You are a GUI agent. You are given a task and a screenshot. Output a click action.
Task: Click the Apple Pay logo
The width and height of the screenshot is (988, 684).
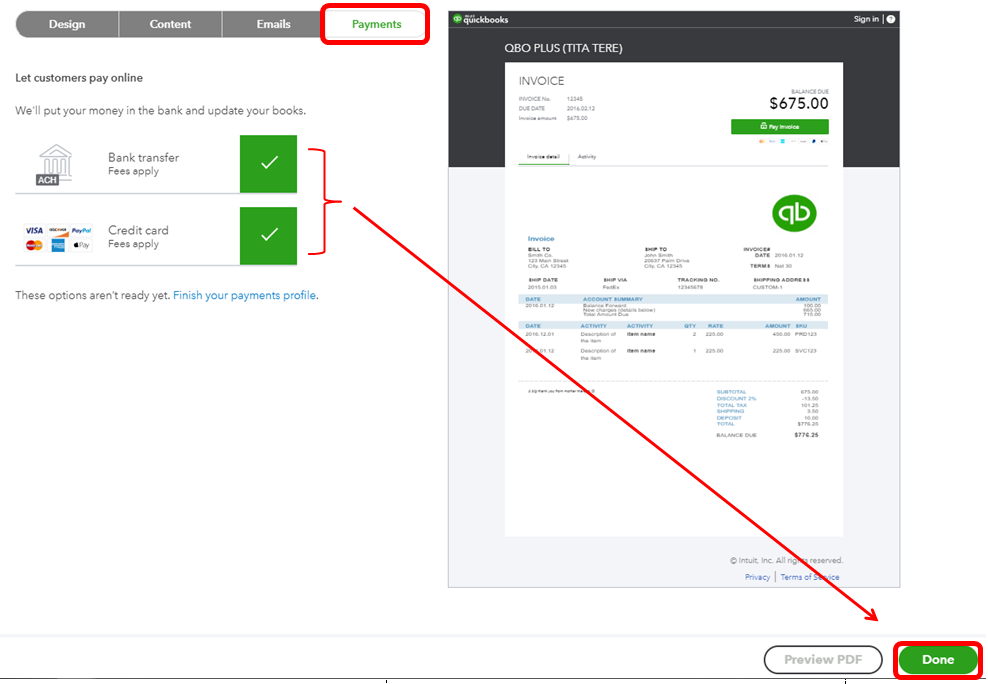[x=81, y=245]
